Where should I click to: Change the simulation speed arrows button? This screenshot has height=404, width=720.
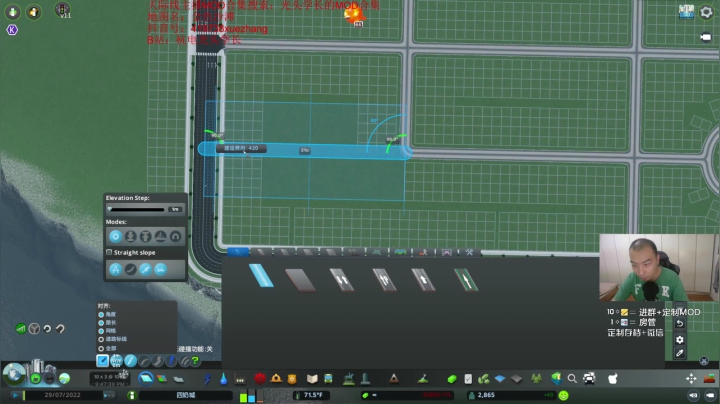[108, 395]
